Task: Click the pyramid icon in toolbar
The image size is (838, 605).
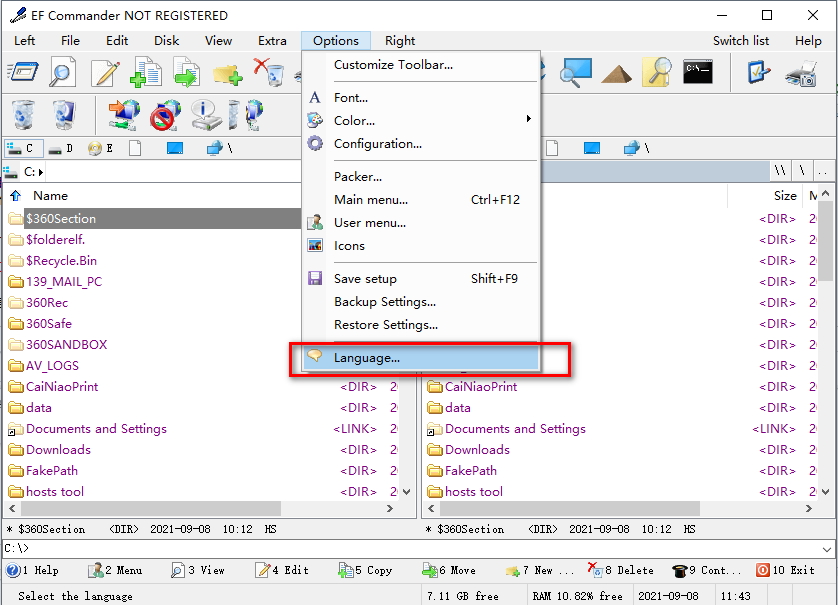Action: (x=616, y=72)
